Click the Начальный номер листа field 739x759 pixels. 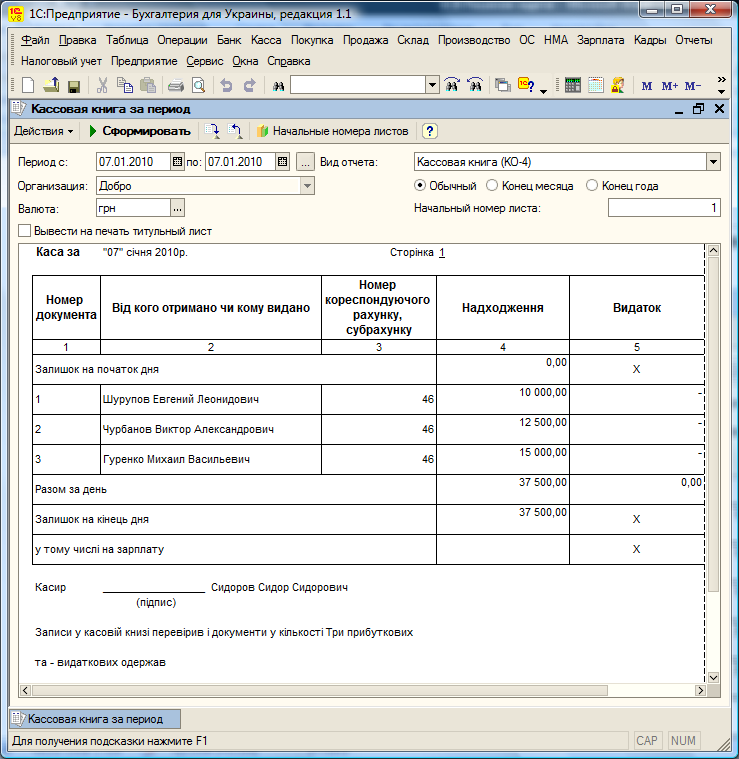(664, 208)
